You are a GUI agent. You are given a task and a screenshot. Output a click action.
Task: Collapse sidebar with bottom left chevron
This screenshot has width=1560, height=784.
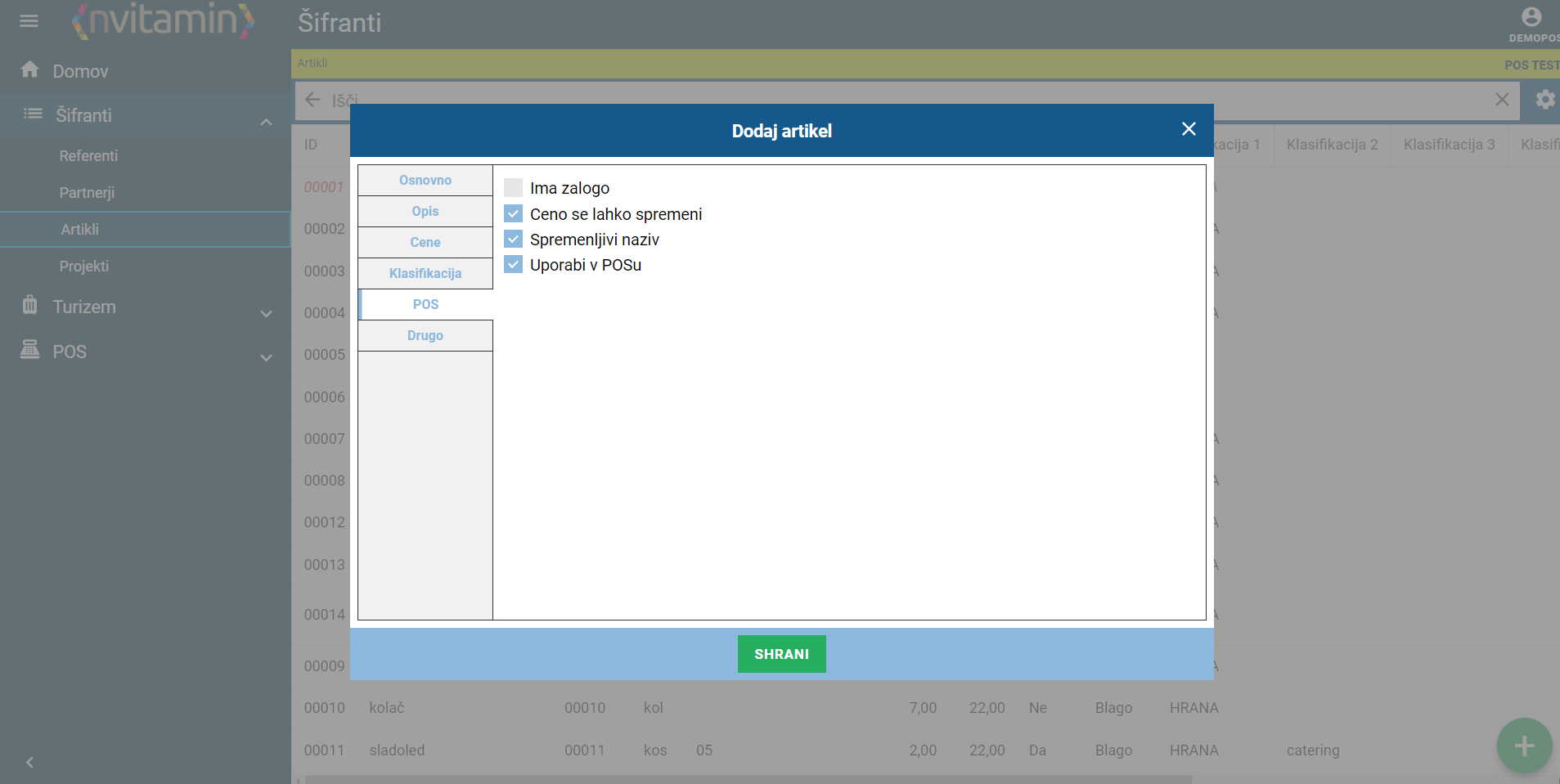tap(29, 763)
